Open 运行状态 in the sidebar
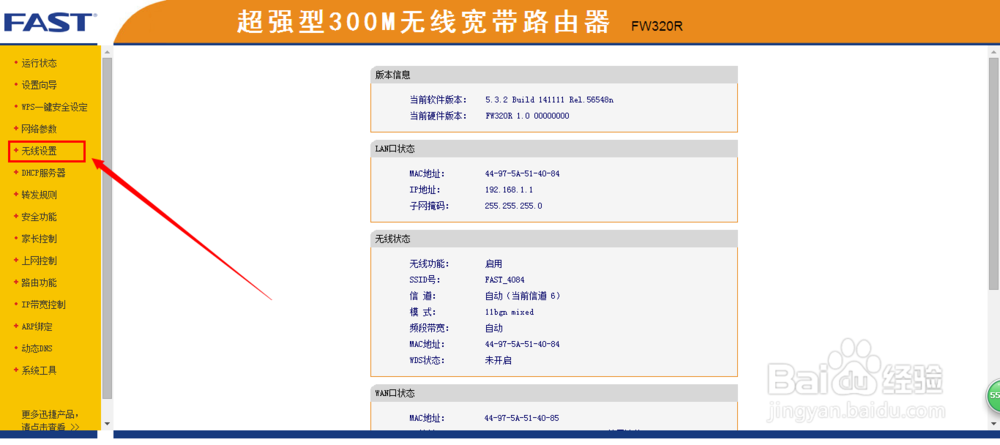This screenshot has width=1000, height=445. (x=39, y=63)
